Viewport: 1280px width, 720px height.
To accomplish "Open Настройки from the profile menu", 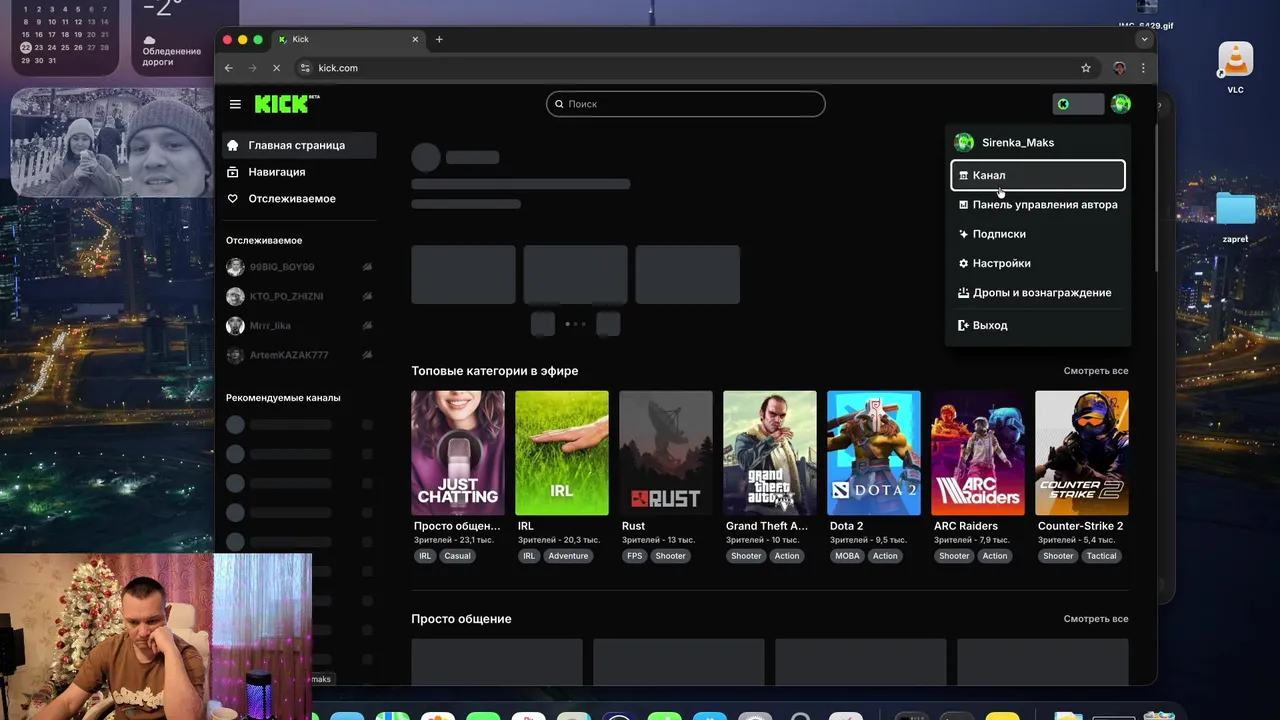I will tap(1038, 263).
